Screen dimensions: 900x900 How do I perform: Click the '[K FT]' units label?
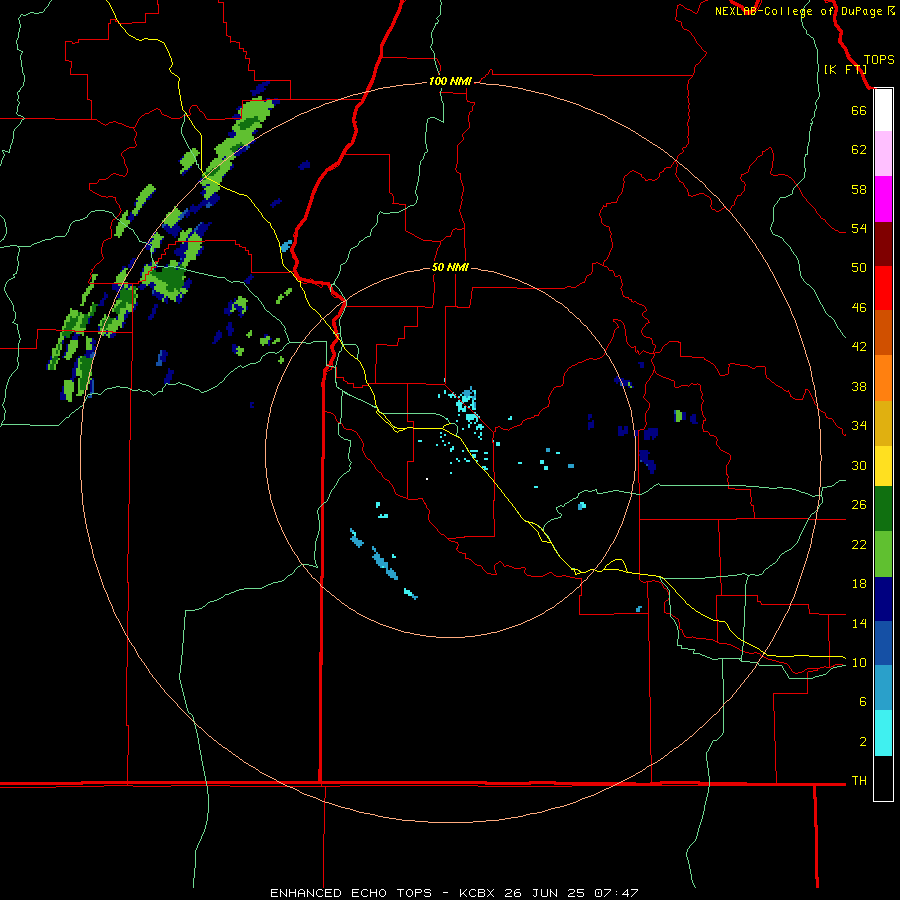pos(845,69)
